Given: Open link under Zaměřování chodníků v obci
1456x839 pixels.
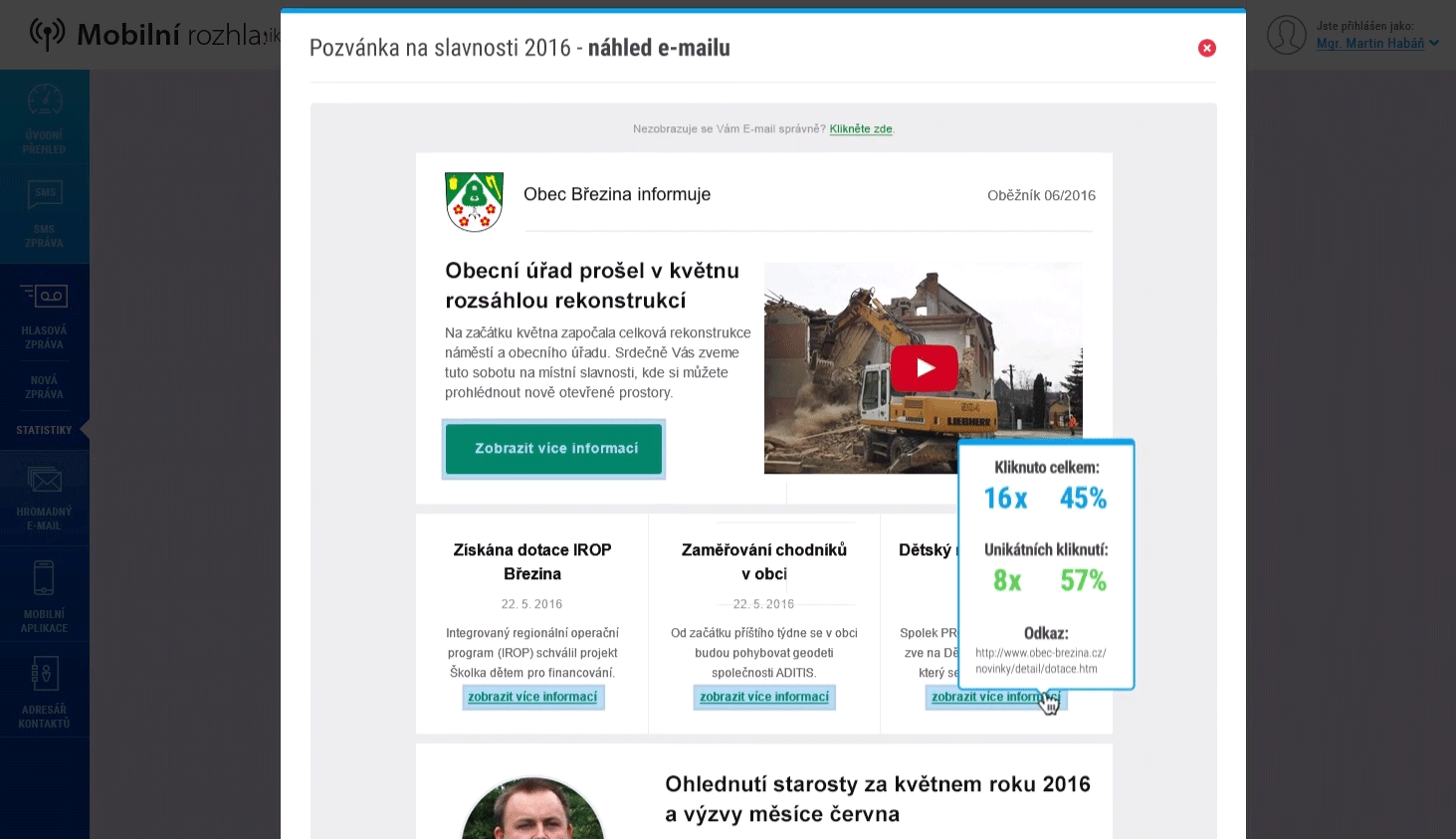Looking at the screenshot, I should tap(764, 697).
